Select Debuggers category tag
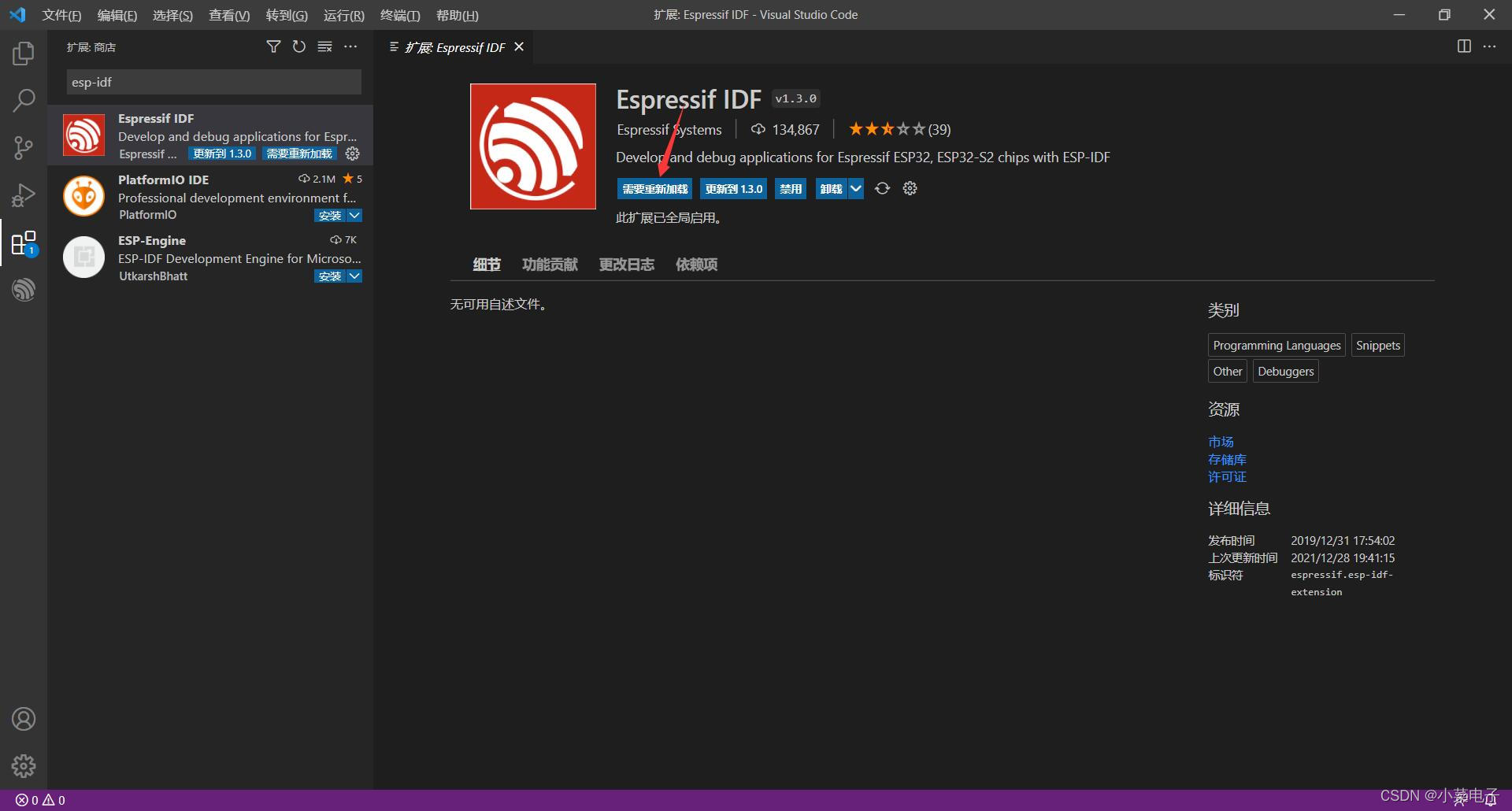 coord(1286,371)
